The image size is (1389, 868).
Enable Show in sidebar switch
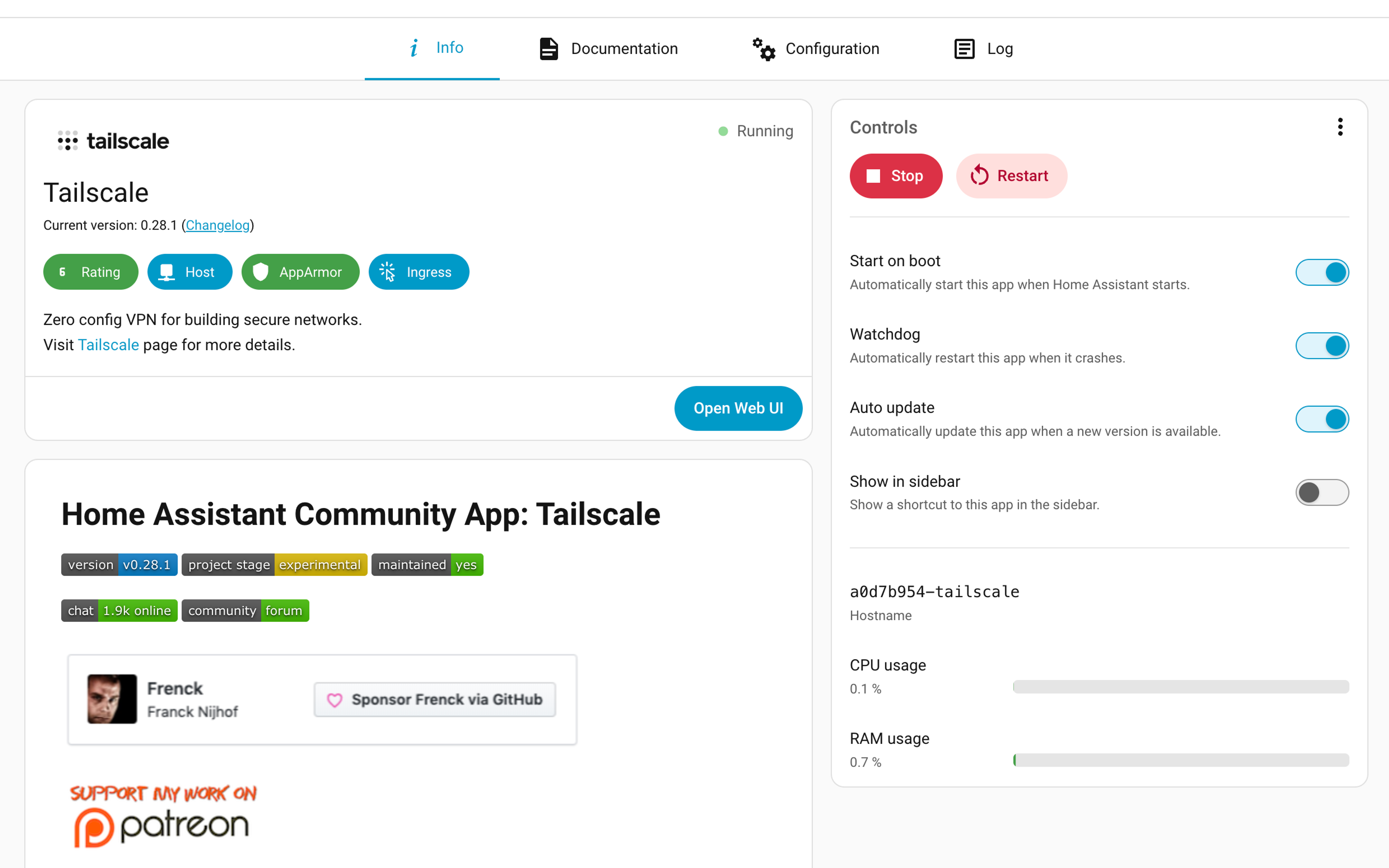click(x=1322, y=493)
